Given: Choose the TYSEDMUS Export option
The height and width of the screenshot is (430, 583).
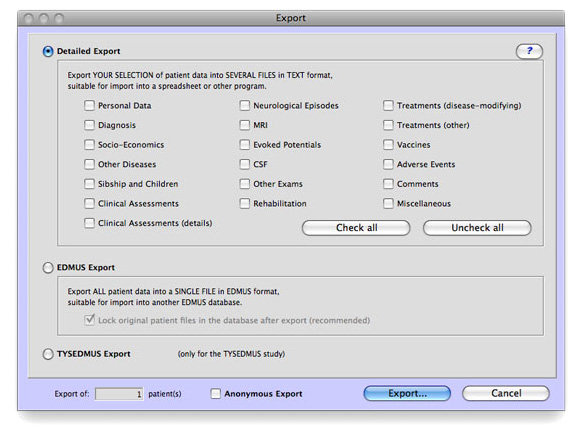Looking at the screenshot, I should (x=48, y=354).
